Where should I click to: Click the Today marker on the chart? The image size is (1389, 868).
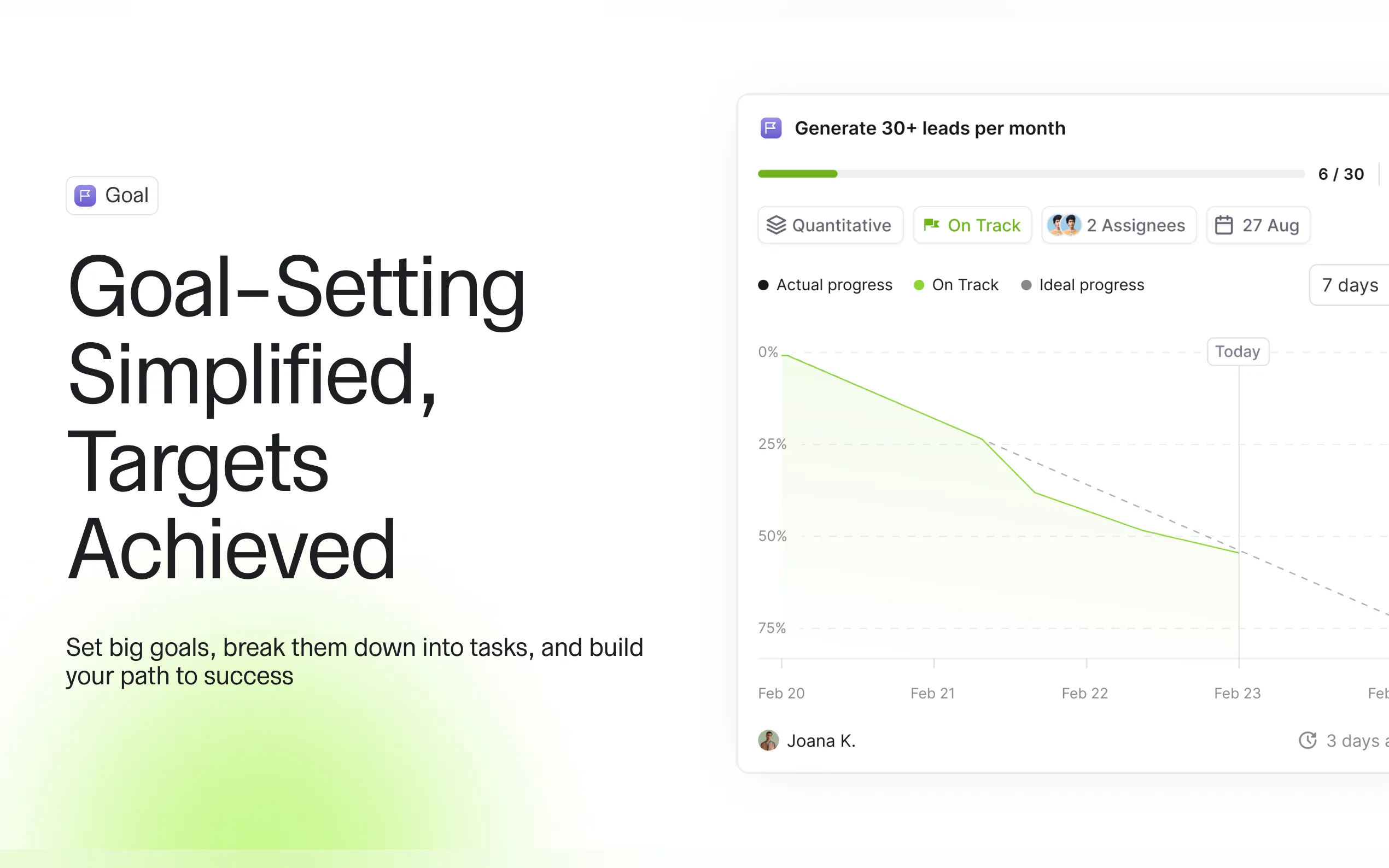click(x=1238, y=351)
